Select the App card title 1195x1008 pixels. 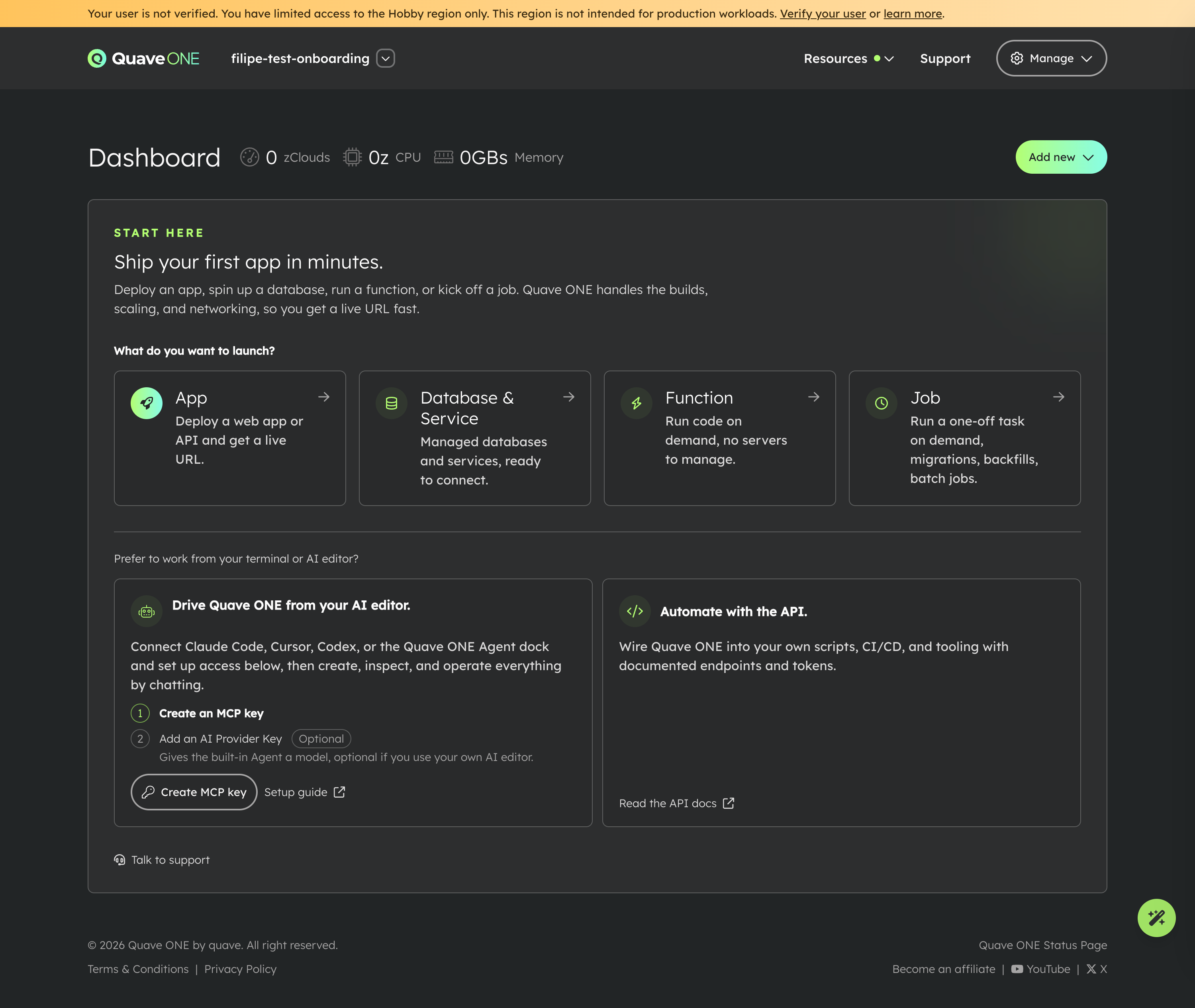click(191, 398)
